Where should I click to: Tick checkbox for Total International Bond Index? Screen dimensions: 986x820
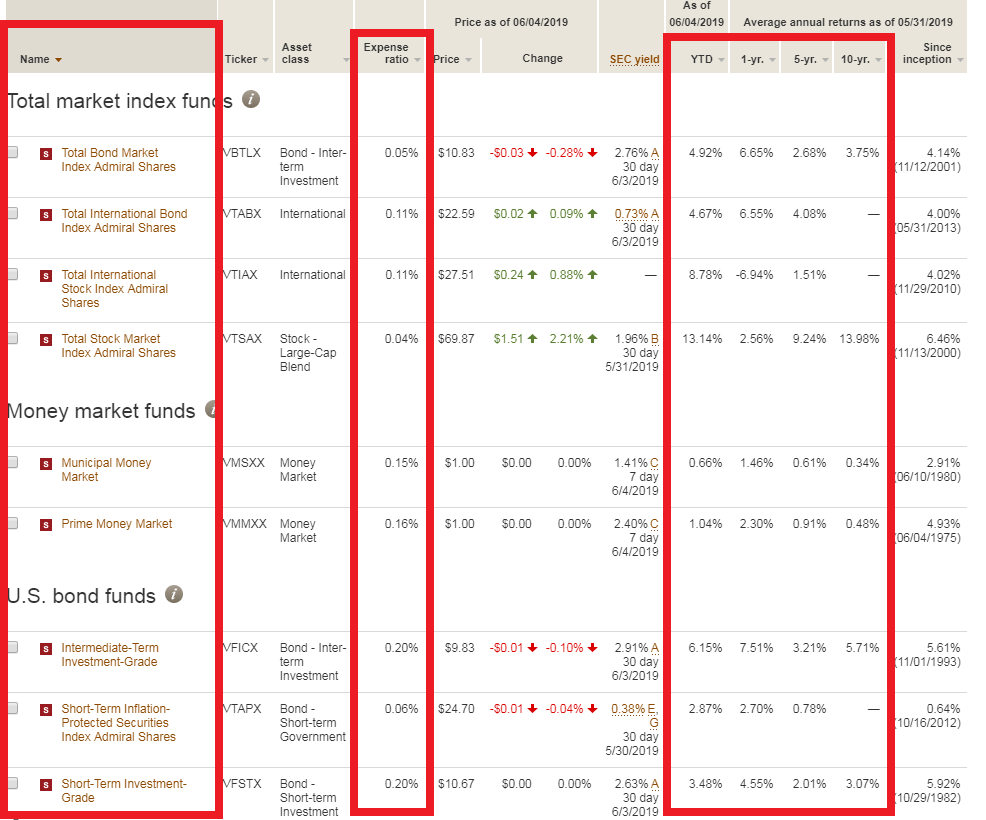pyautogui.click(x=13, y=213)
